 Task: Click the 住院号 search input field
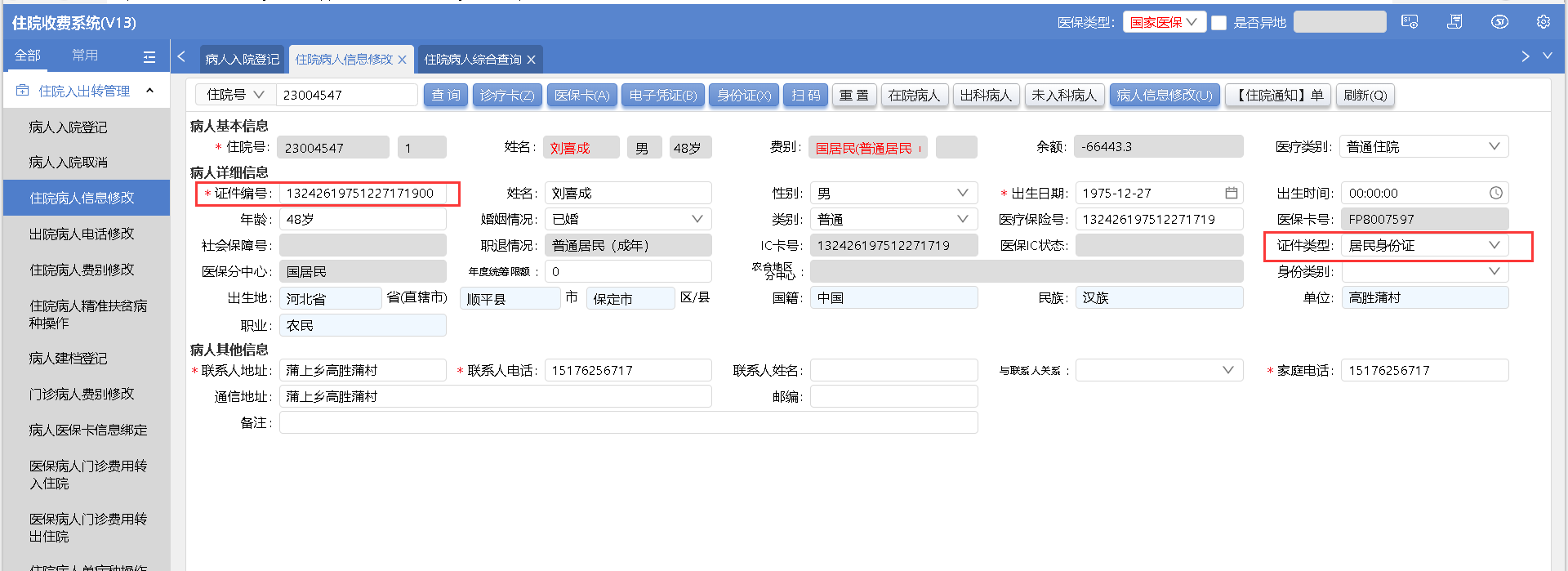[x=347, y=95]
